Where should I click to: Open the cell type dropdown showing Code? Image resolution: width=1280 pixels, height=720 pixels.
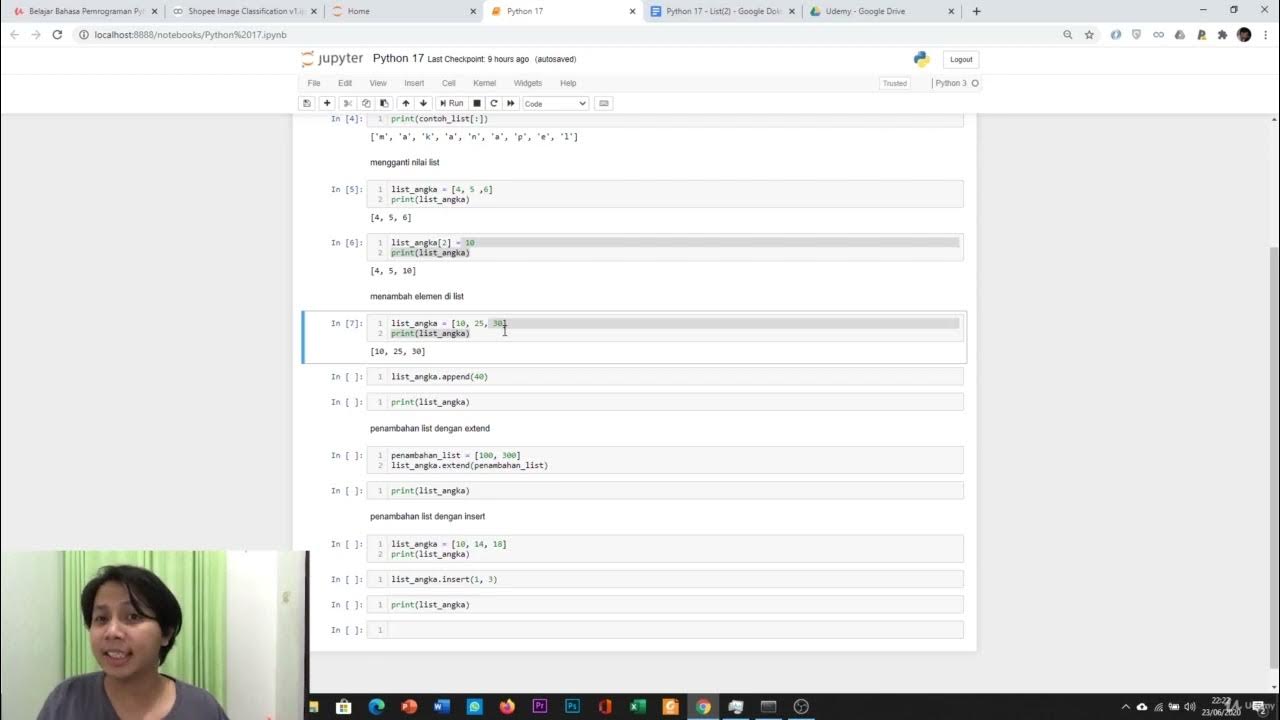click(x=555, y=103)
